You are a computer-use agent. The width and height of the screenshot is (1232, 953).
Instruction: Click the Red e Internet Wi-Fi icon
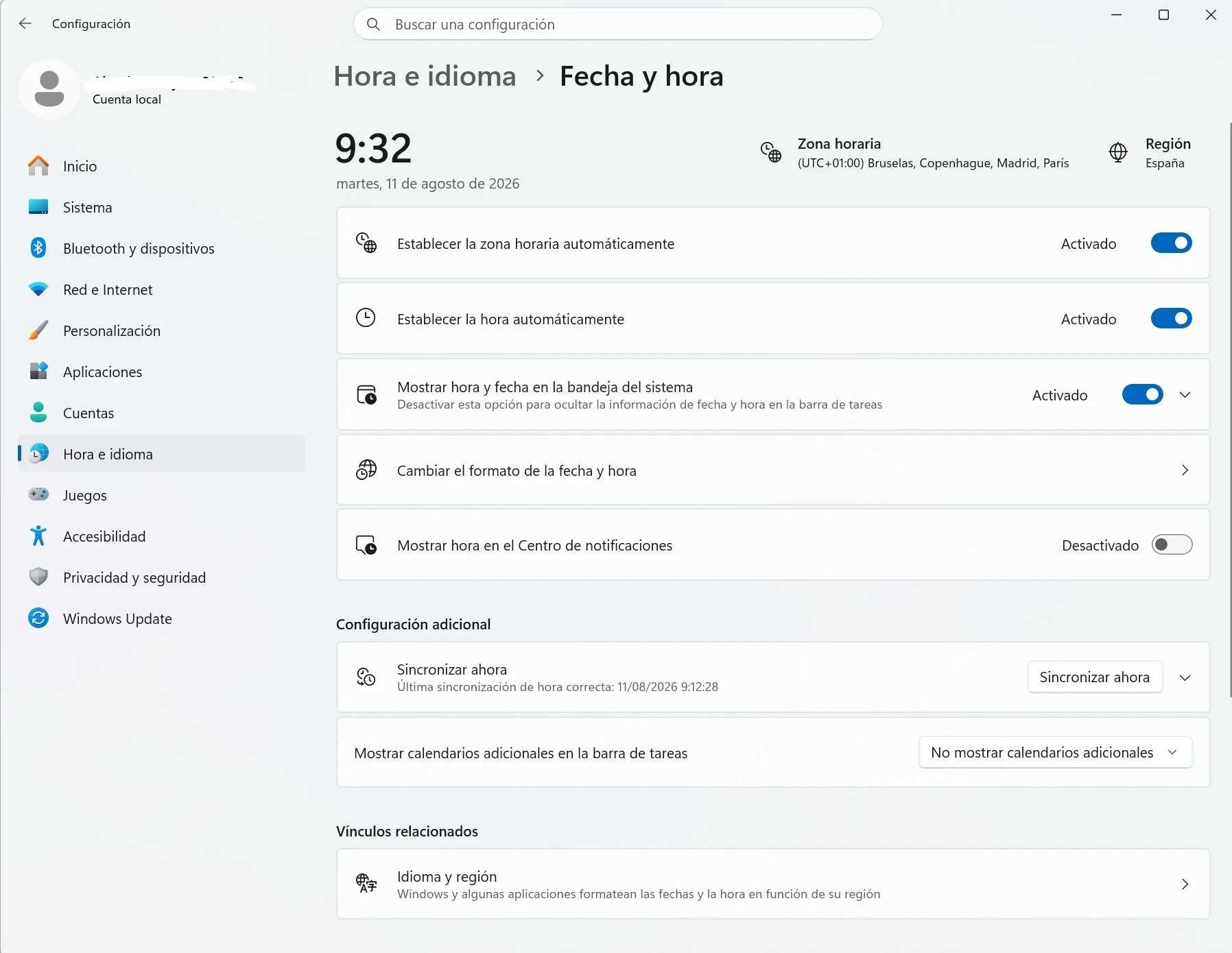click(x=38, y=289)
